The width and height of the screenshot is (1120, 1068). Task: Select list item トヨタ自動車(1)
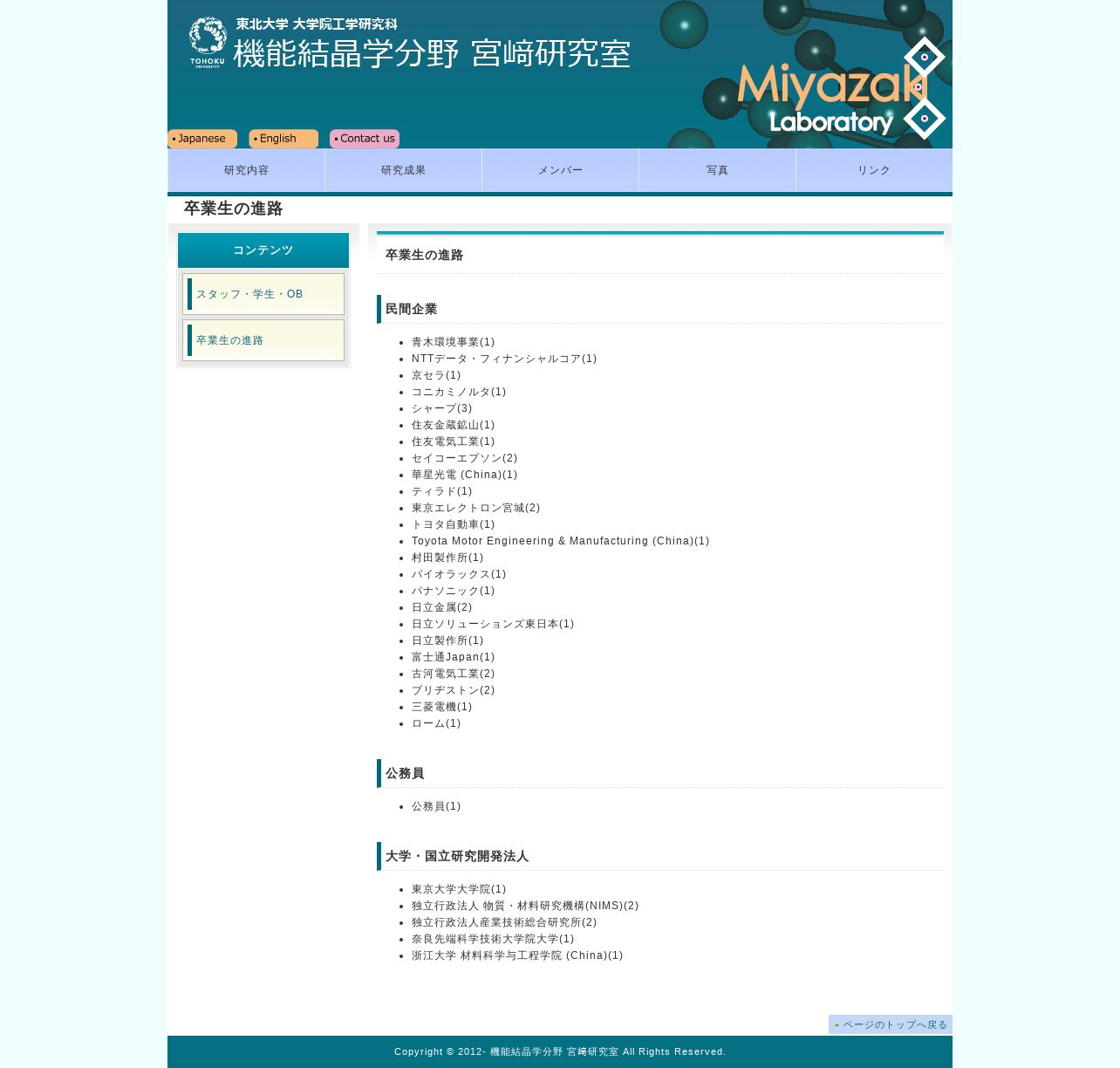coord(453,524)
